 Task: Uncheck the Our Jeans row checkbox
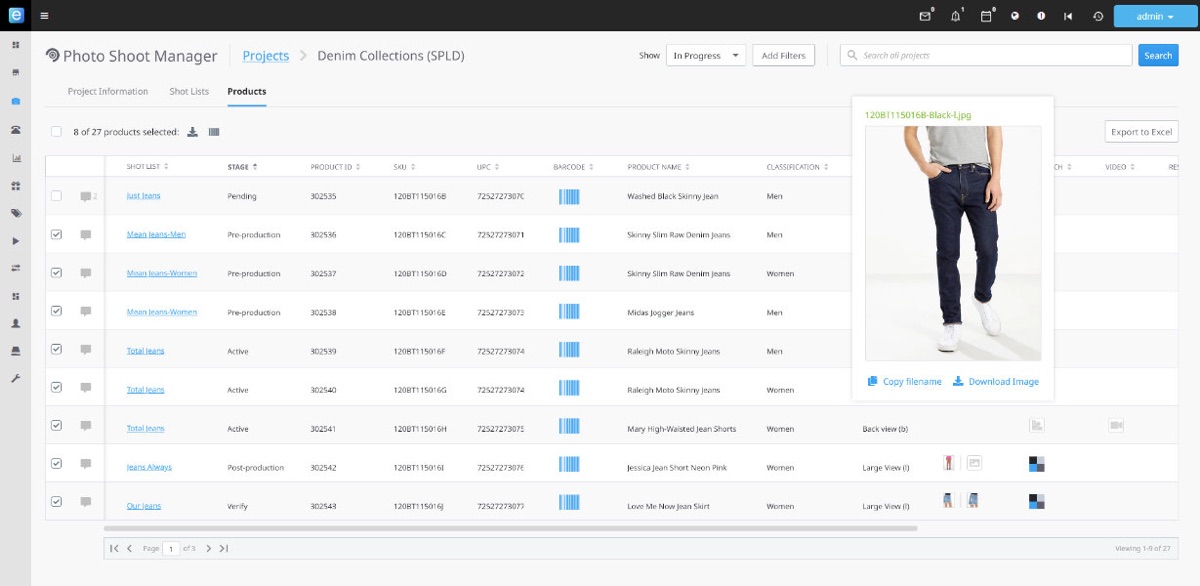[x=56, y=503]
